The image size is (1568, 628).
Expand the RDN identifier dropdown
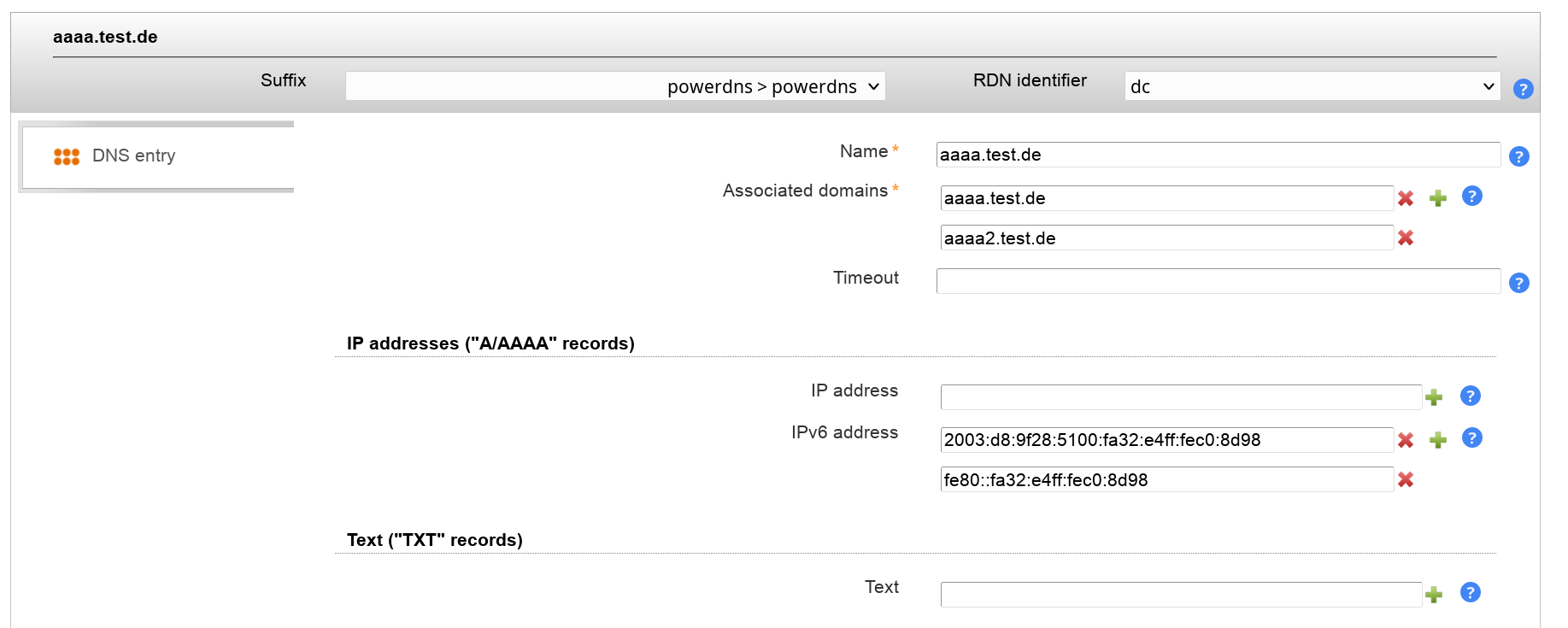click(x=1312, y=86)
